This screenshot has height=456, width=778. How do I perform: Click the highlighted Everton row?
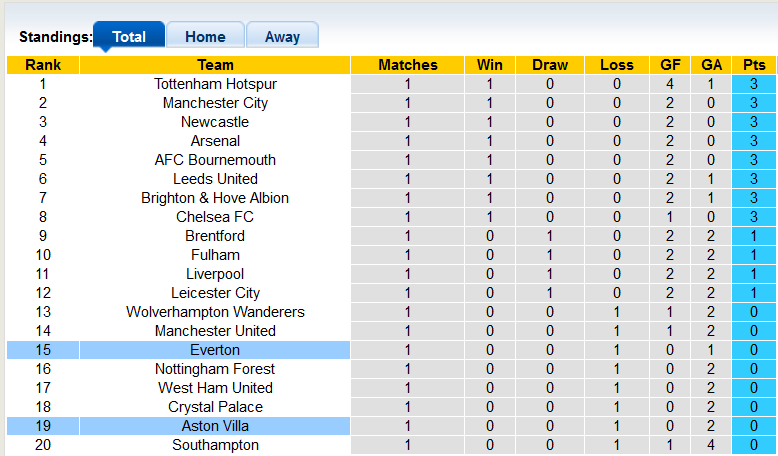(215, 350)
